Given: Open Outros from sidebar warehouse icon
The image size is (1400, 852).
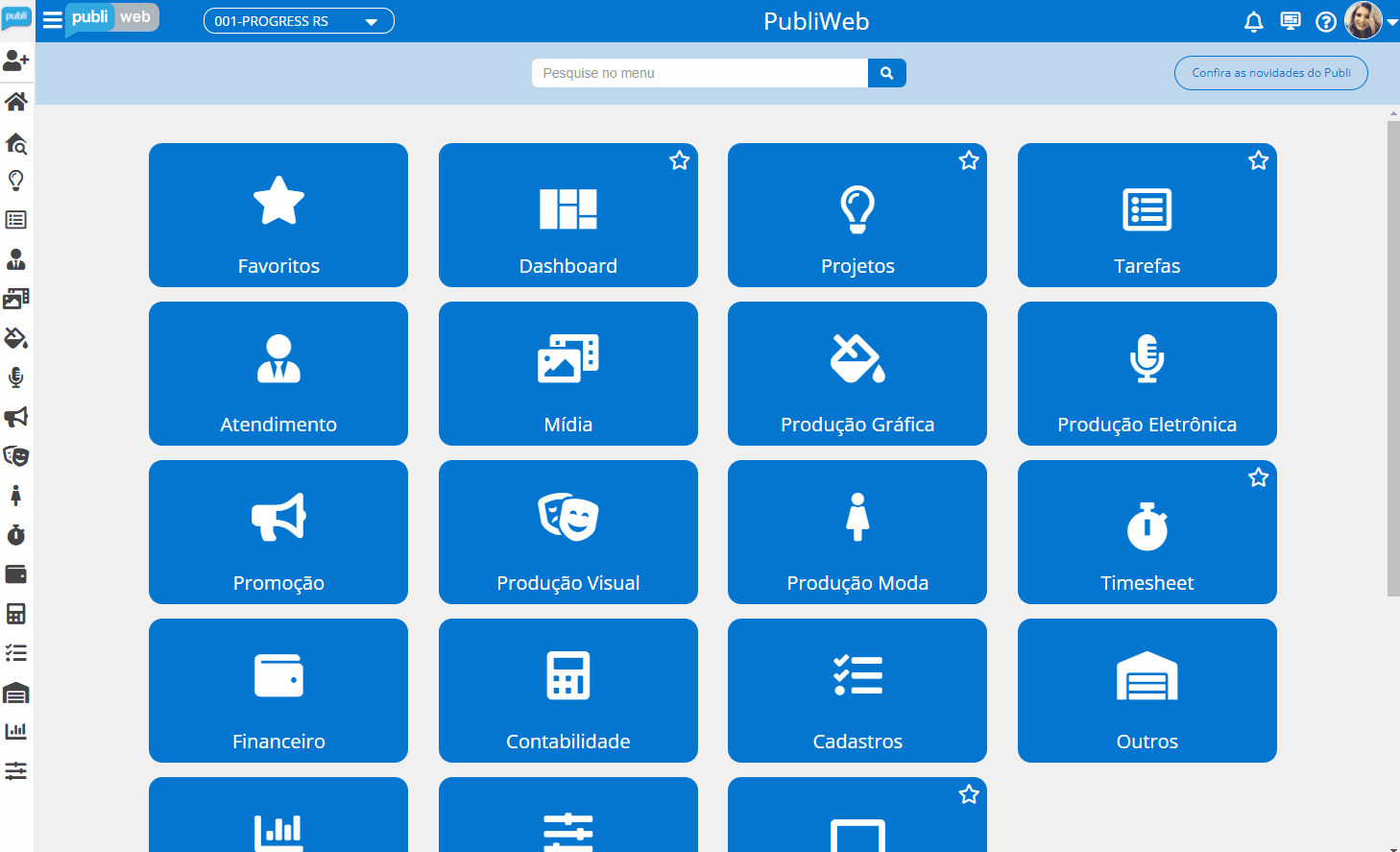Looking at the screenshot, I should pyautogui.click(x=16, y=693).
